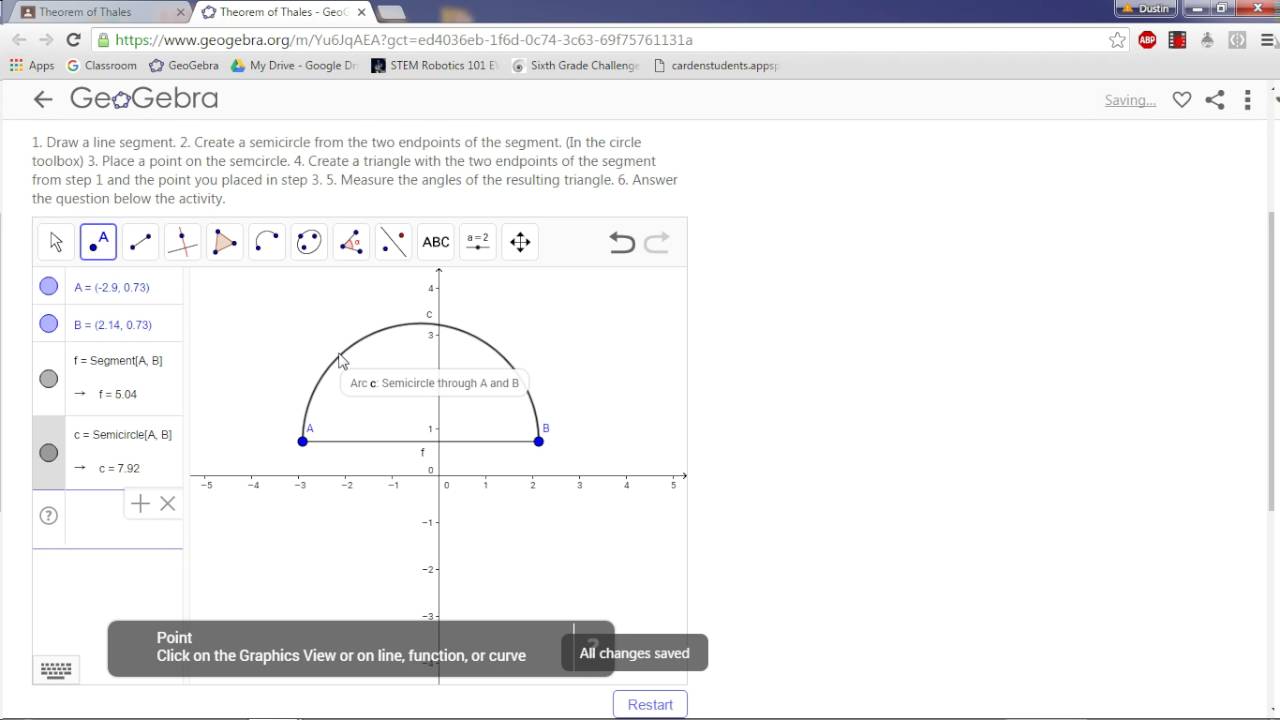
Task: Select the Angle measurement tool
Action: pos(351,242)
